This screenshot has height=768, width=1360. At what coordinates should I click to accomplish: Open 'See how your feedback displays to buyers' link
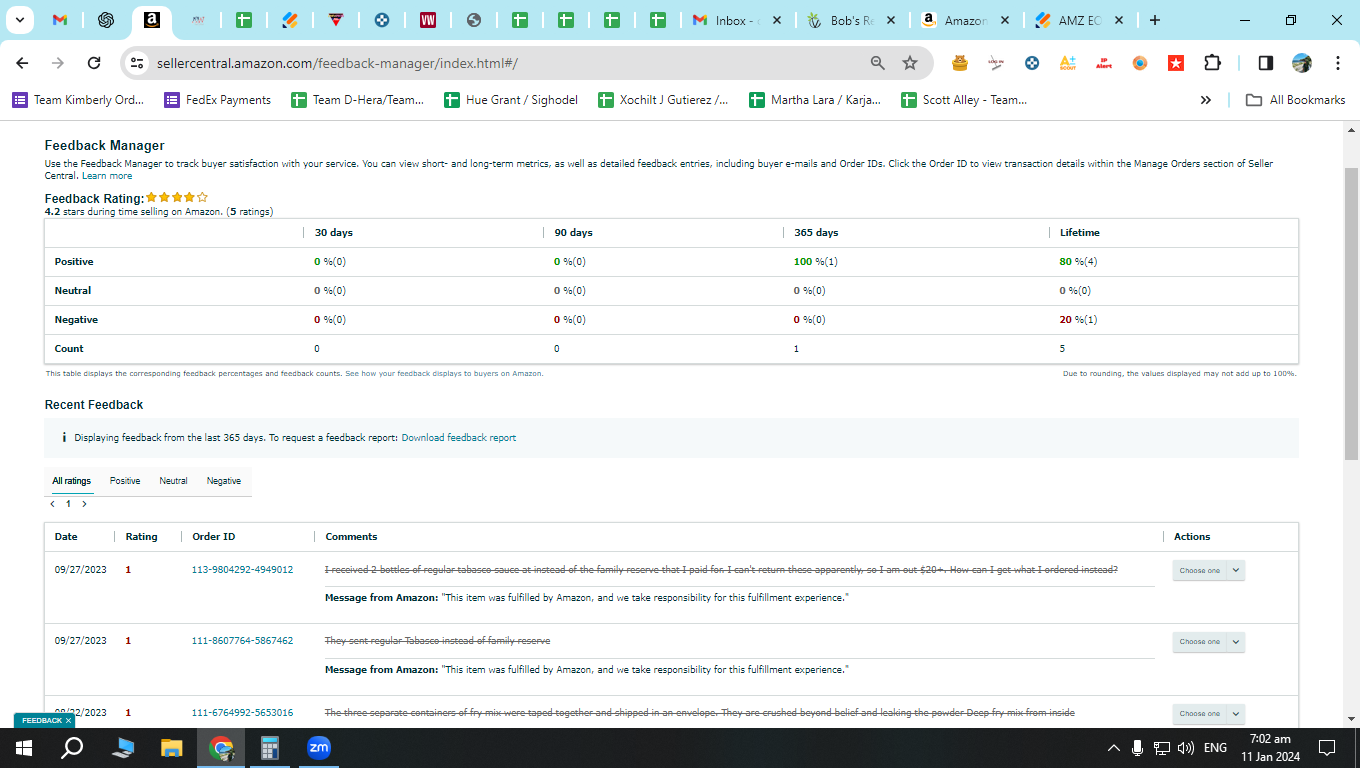444,373
